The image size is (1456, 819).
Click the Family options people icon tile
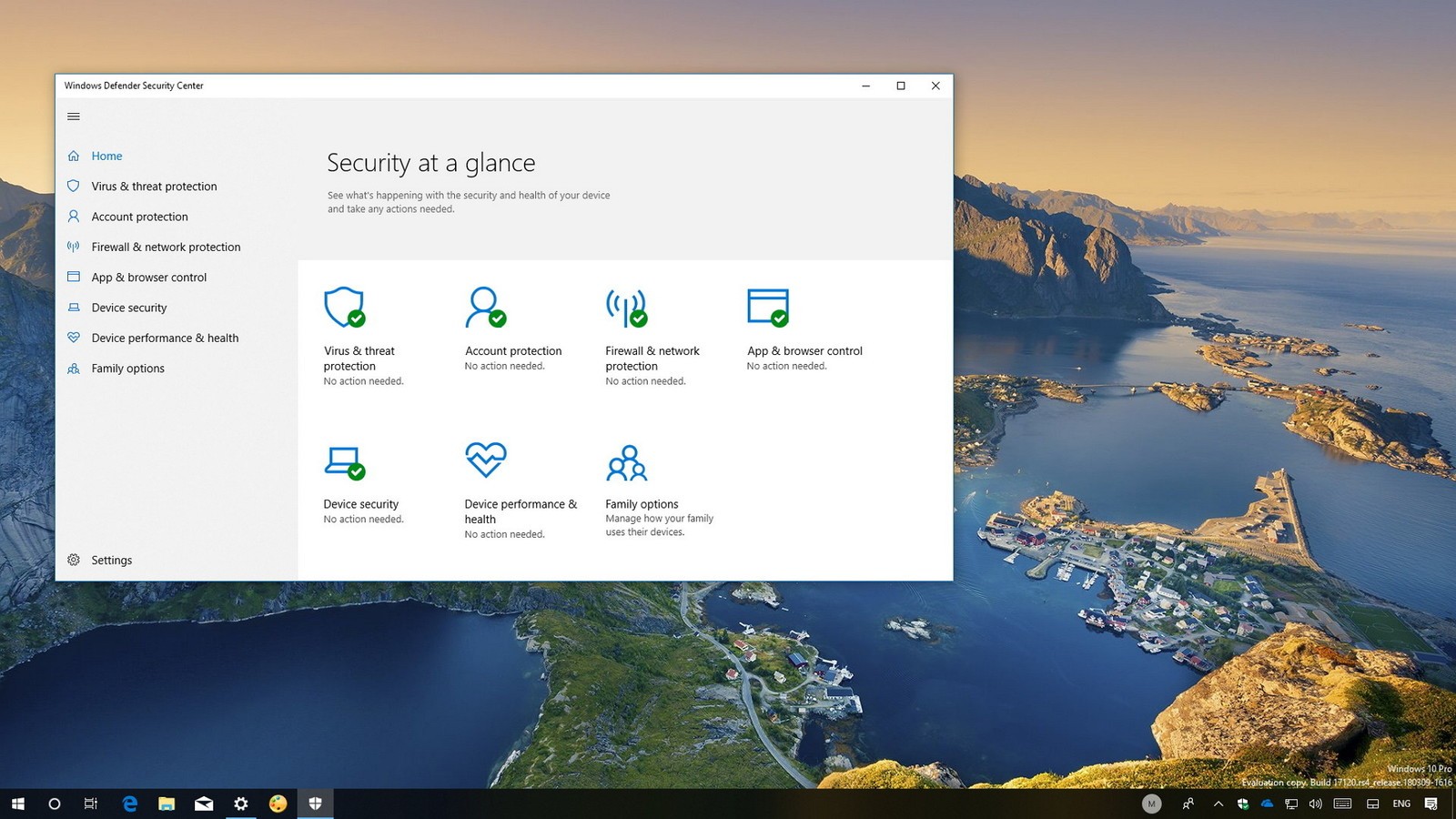[x=626, y=464]
